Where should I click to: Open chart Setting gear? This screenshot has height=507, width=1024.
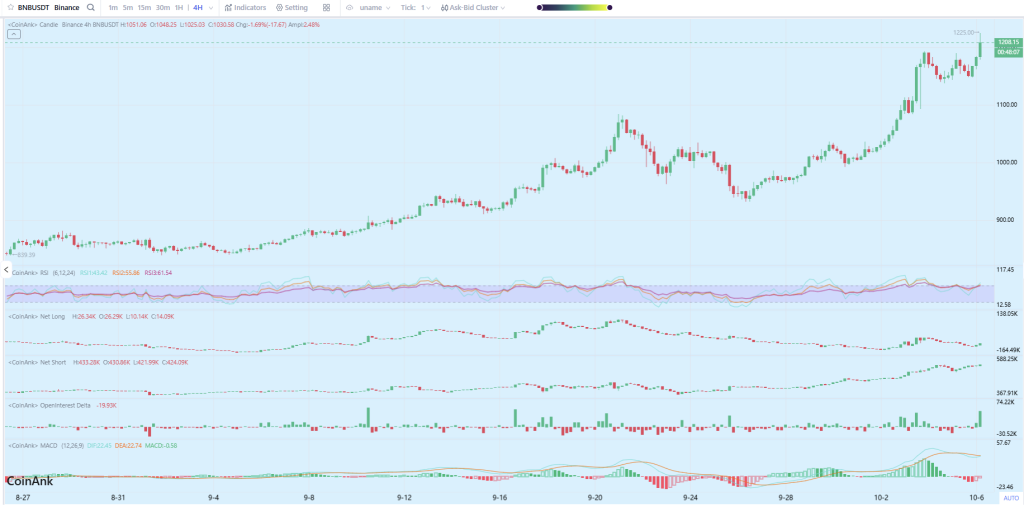click(x=291, y=7)
